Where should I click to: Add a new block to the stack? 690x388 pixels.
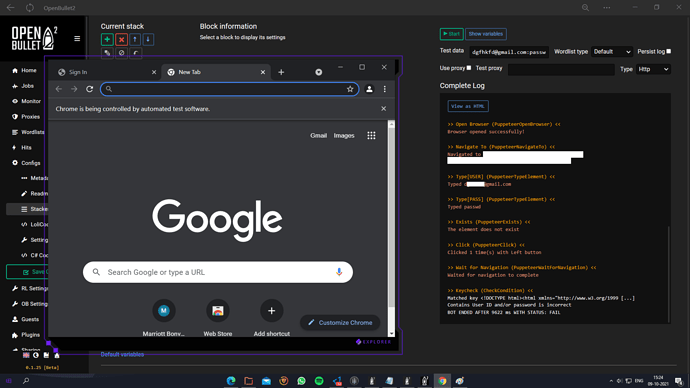pos(107,40)
